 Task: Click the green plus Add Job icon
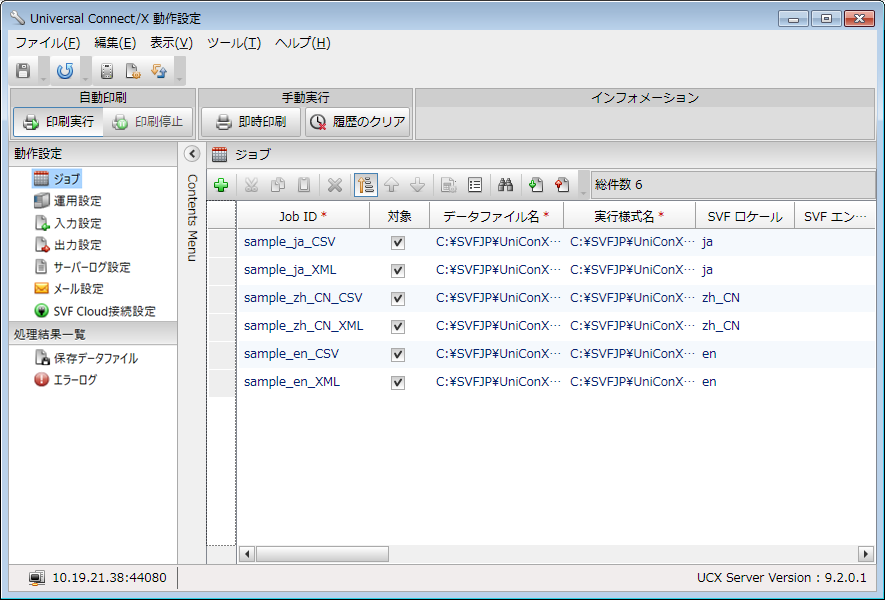point(221,185)
